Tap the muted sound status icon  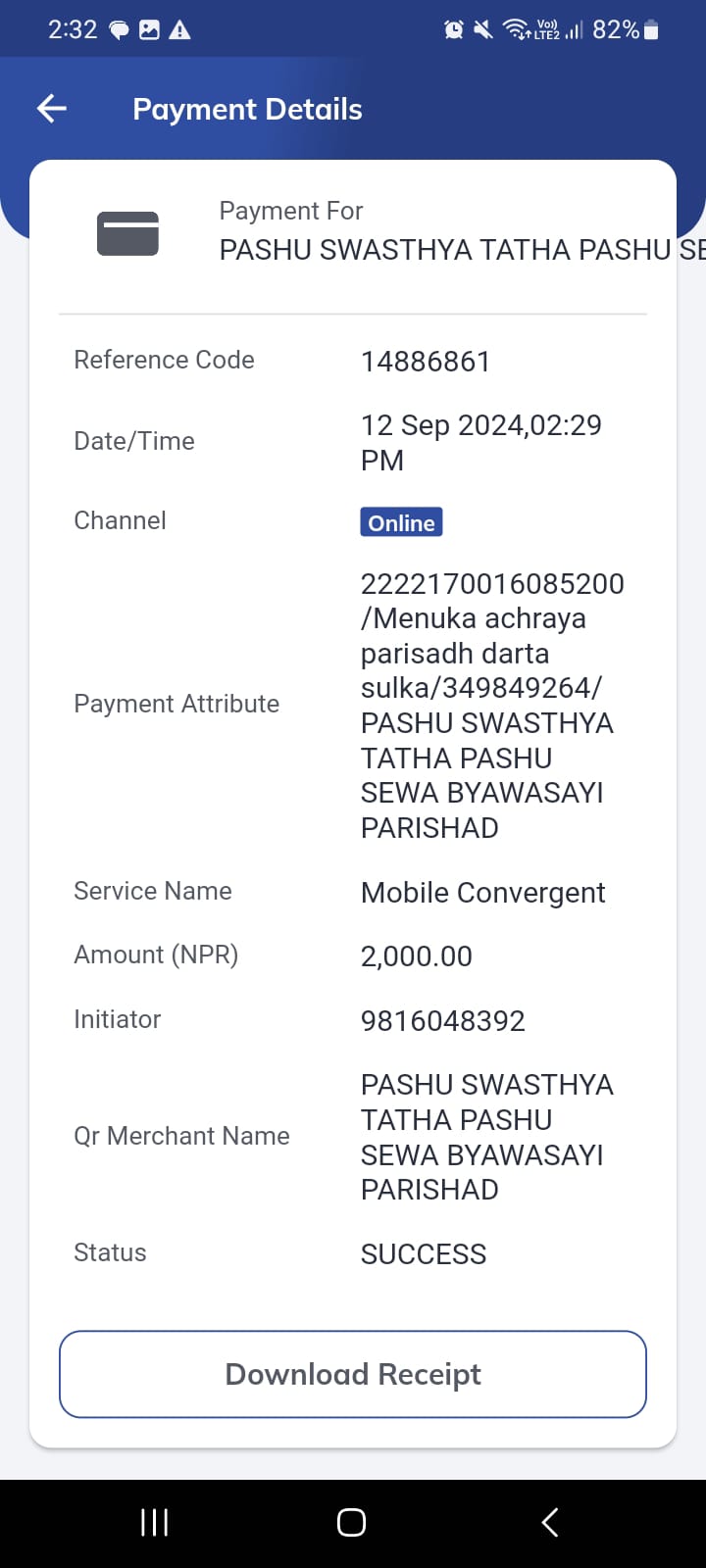[483, 30]
